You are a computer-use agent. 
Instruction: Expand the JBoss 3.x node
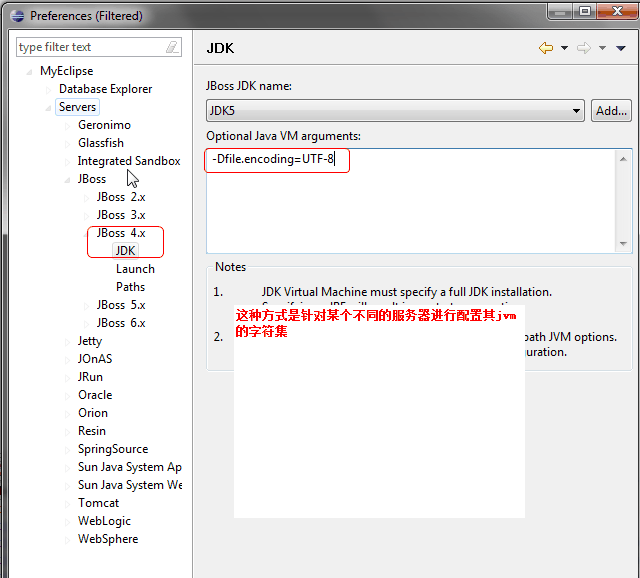click(x=86, y=216)
